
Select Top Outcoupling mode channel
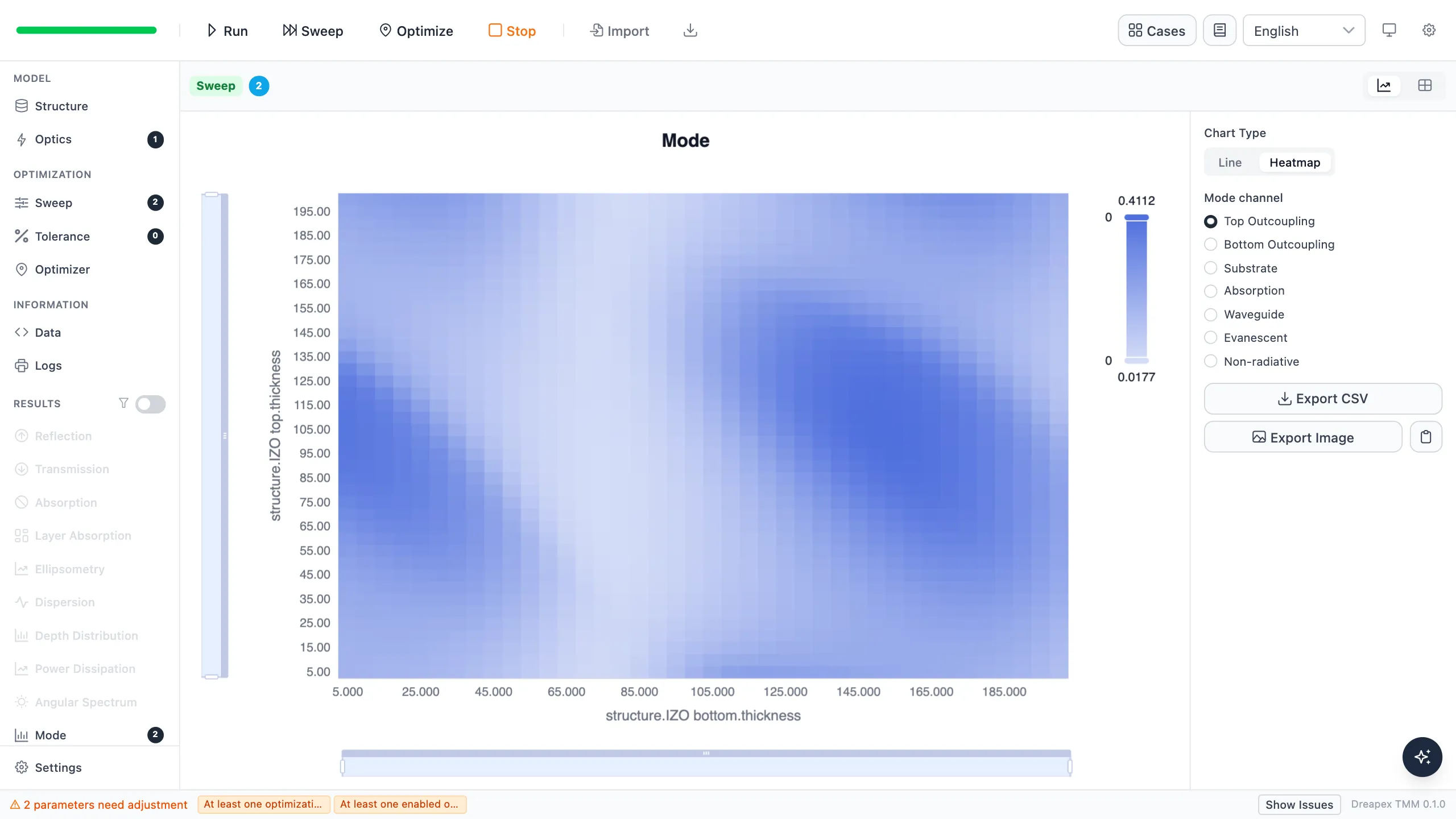pyautogui.click(x=1259, y=221)
